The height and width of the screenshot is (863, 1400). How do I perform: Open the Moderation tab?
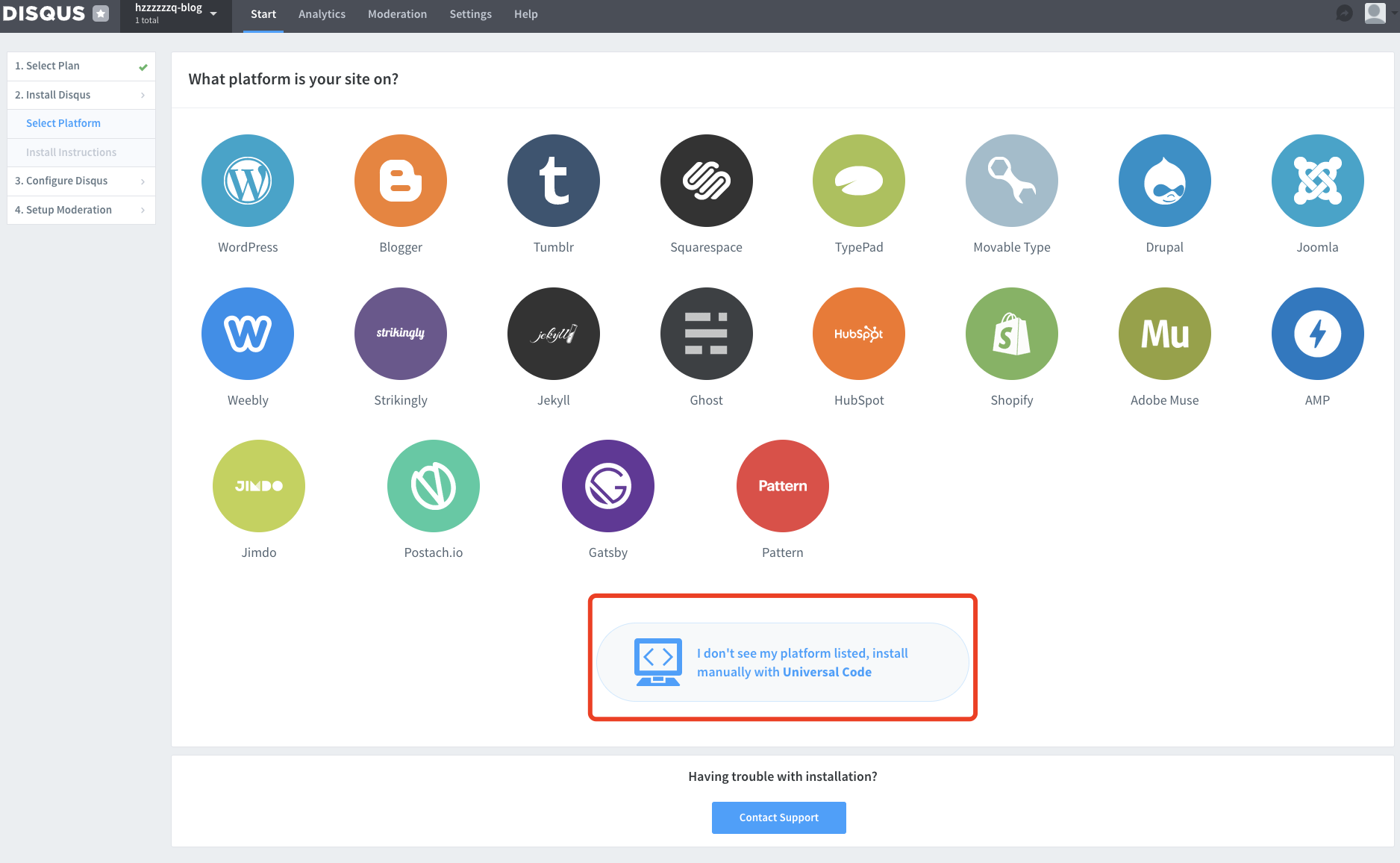[397, 14]
